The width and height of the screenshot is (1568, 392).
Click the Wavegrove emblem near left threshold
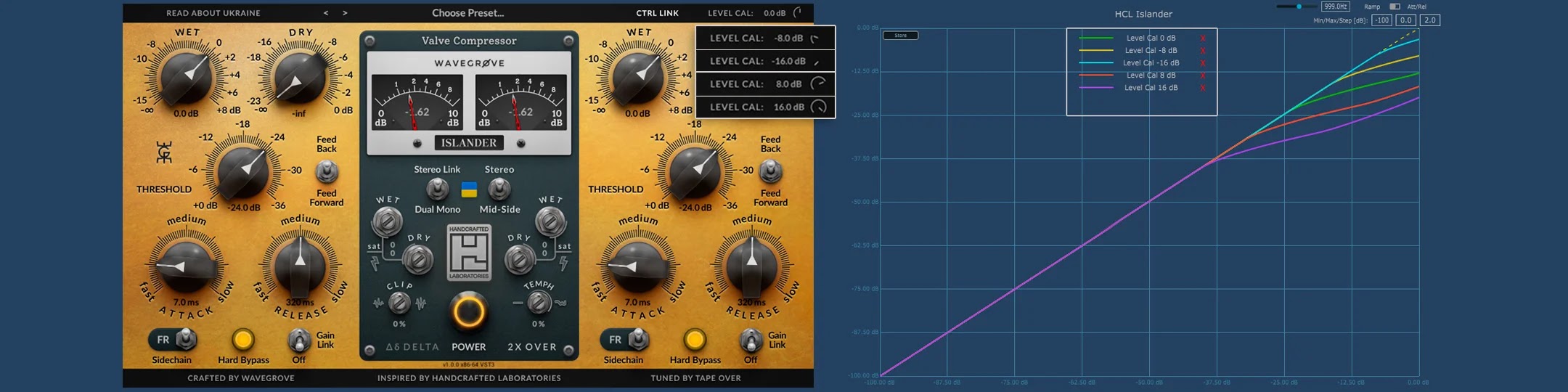click(x=165, y=153)
